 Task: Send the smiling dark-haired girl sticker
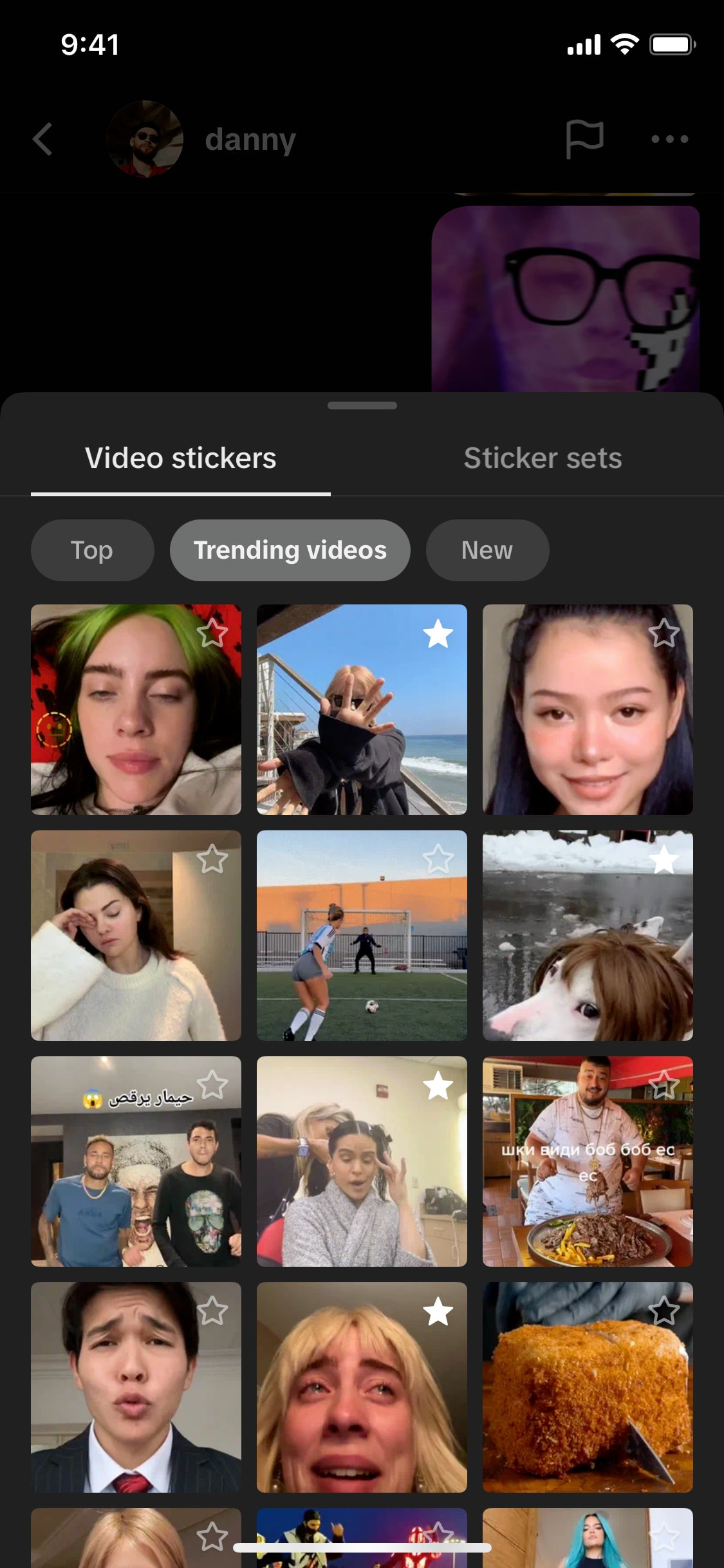pos(588,709)
